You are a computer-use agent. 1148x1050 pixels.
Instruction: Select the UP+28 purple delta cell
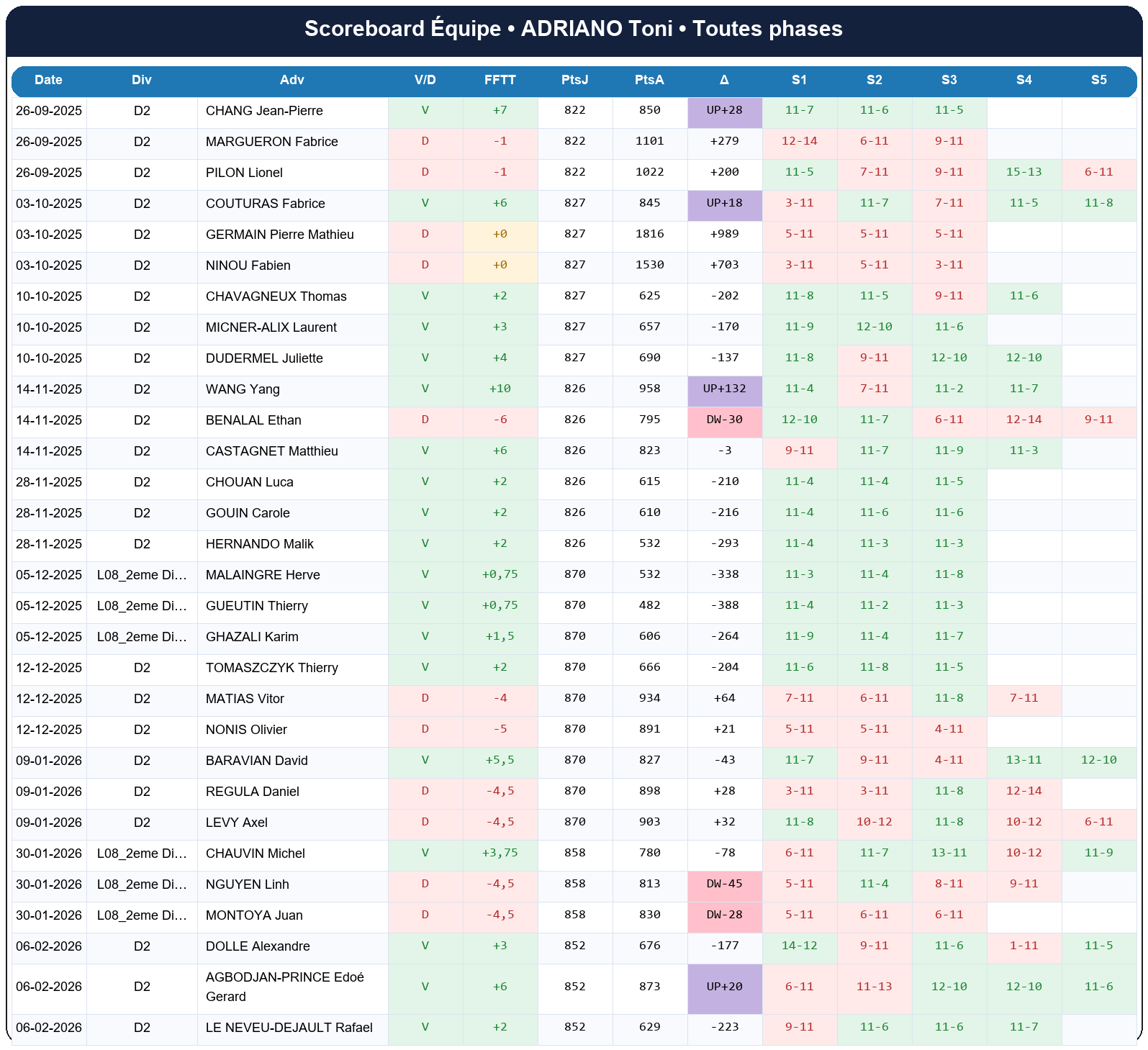pos(725,111)
